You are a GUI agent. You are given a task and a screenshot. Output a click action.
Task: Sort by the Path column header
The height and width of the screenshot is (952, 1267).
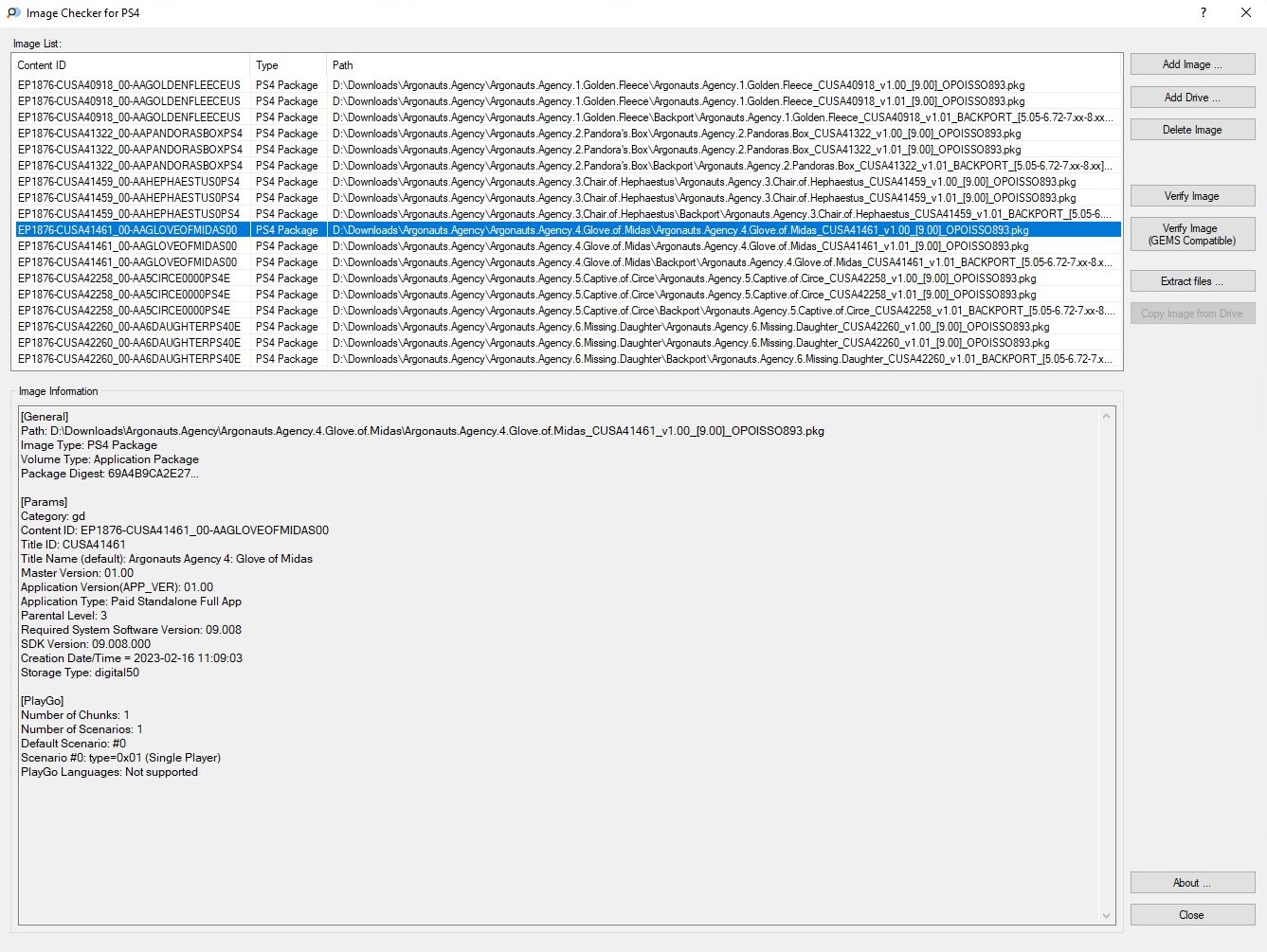(720, 65)
